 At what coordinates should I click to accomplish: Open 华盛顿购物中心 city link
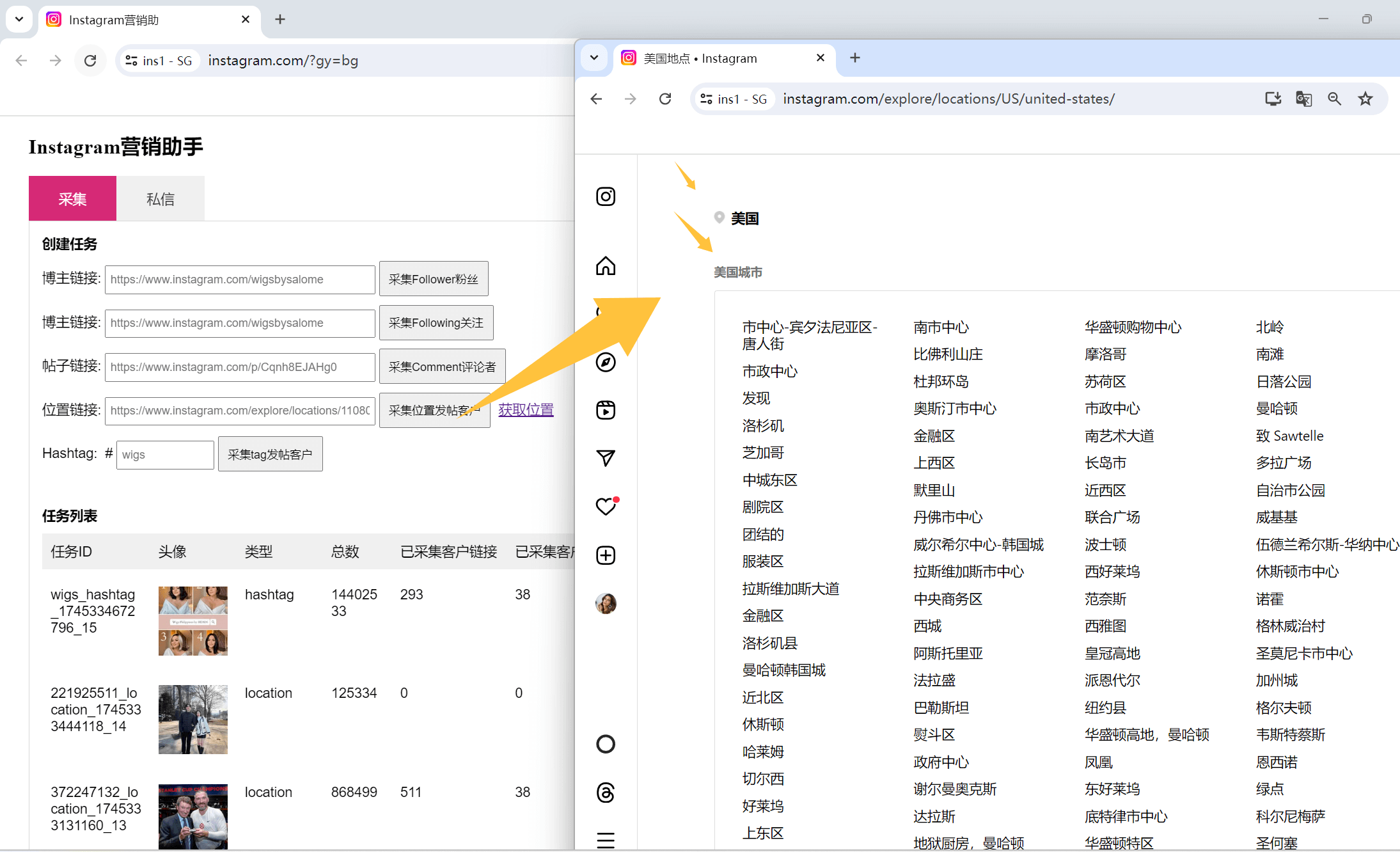(x=1133, y=327)
